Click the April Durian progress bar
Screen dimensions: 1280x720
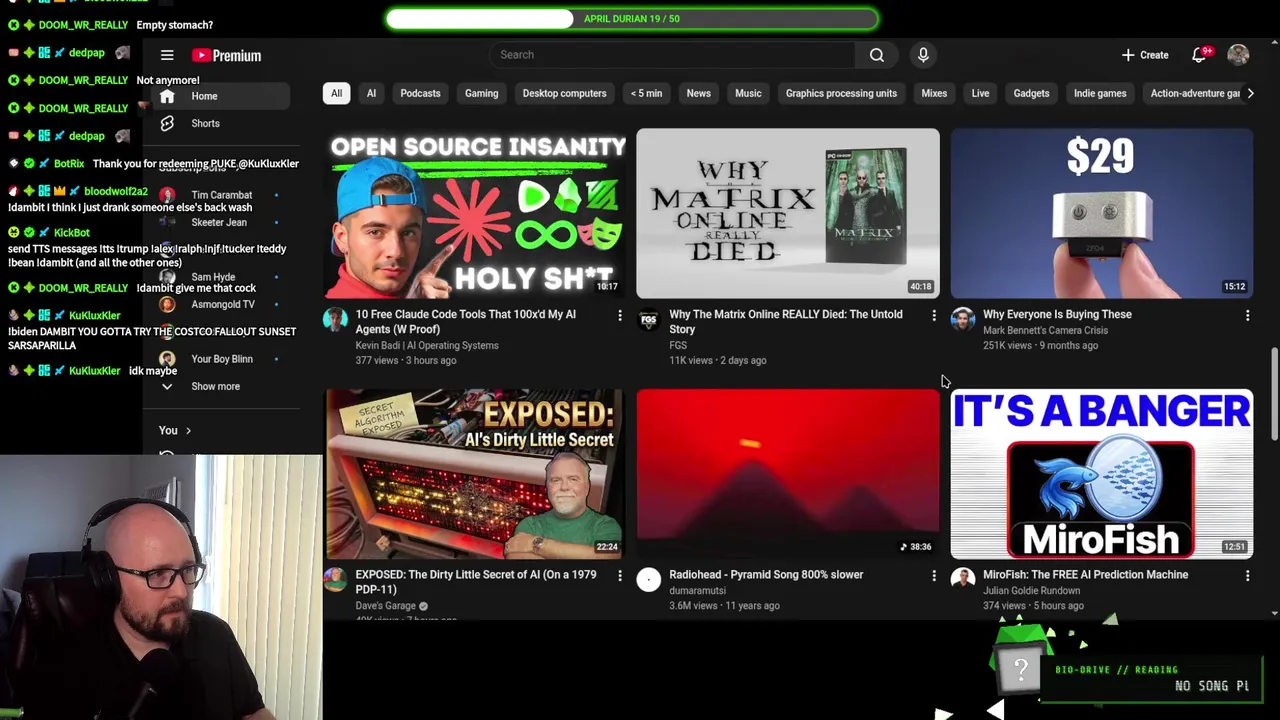(632, 18)
